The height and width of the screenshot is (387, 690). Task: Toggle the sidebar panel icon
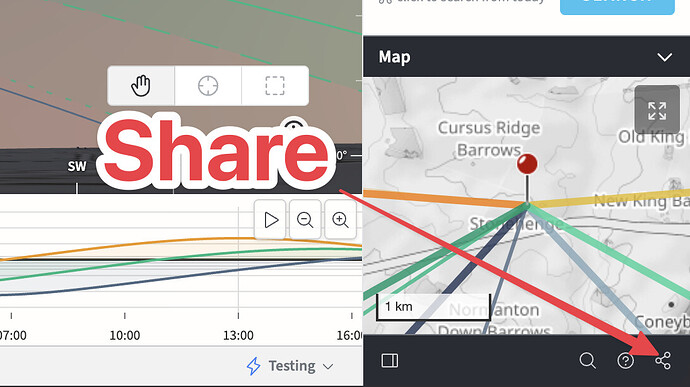pos(389,361)
